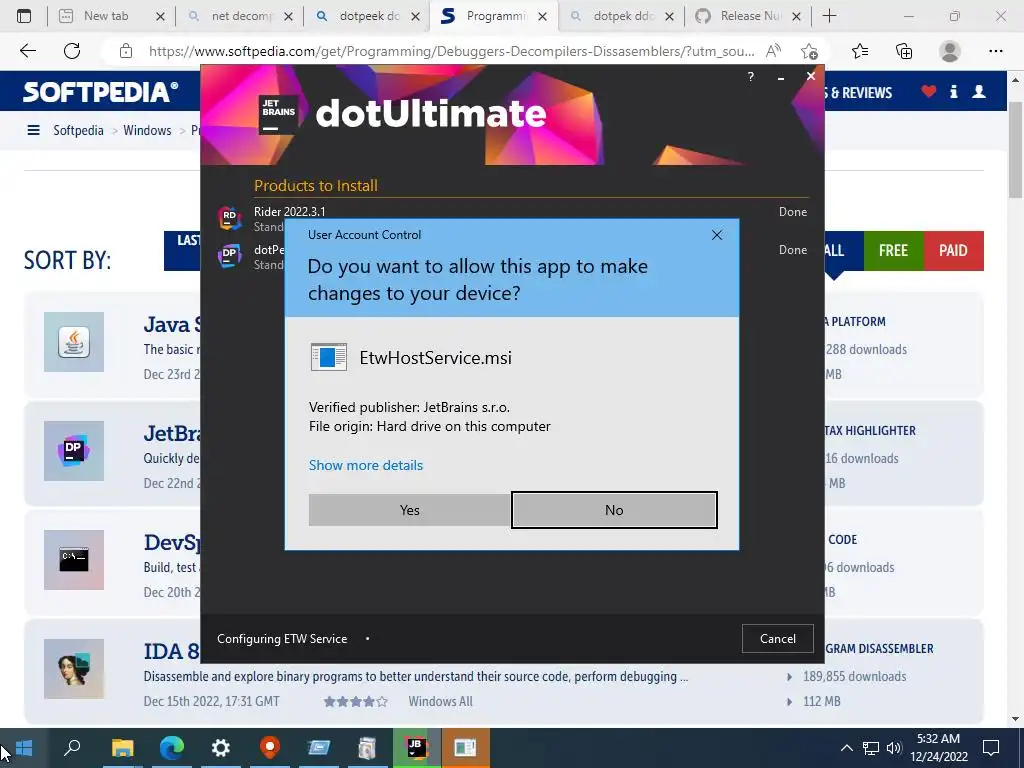Click the user account icon in Softpedia header
1024x768 pixels.
click(x=978, y=91)
